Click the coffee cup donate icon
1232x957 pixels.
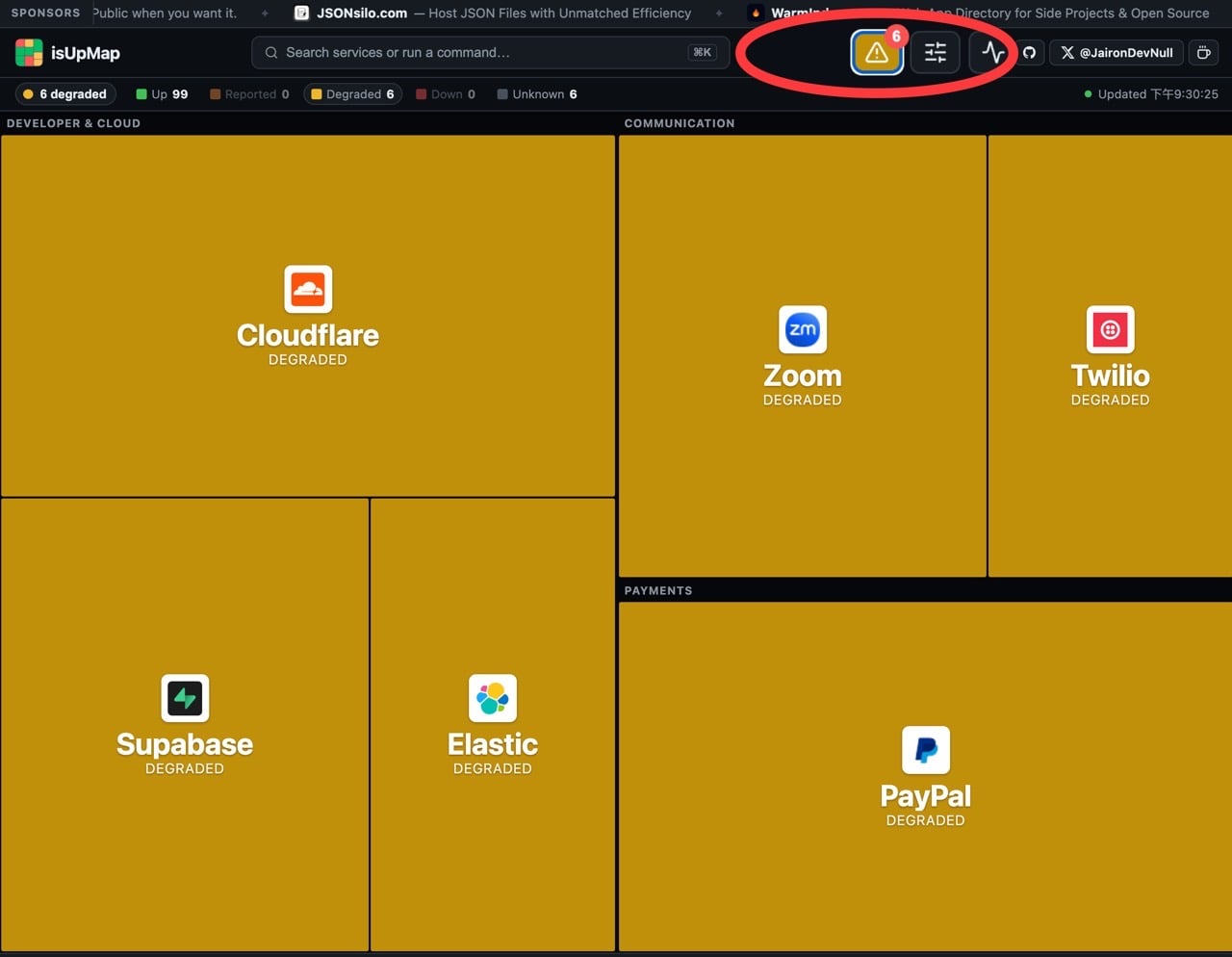pyautogui.click(x=1203, y=53)
